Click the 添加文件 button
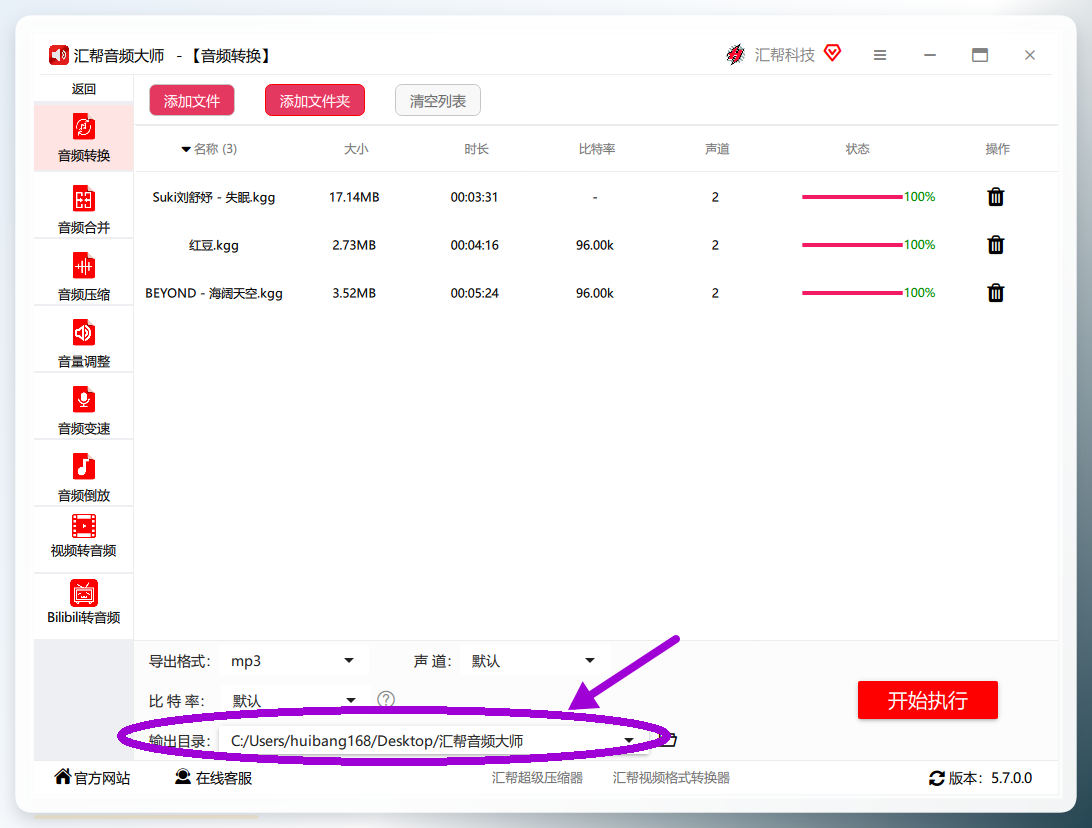 [x=192, y=101]
